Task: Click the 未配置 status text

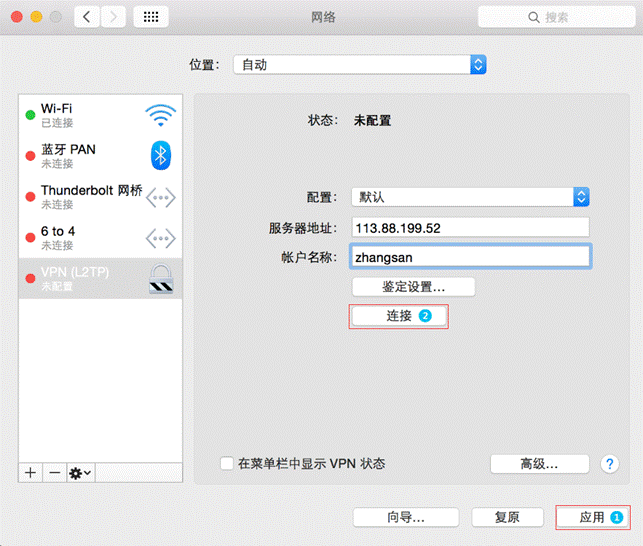Action: coord(372,121)
